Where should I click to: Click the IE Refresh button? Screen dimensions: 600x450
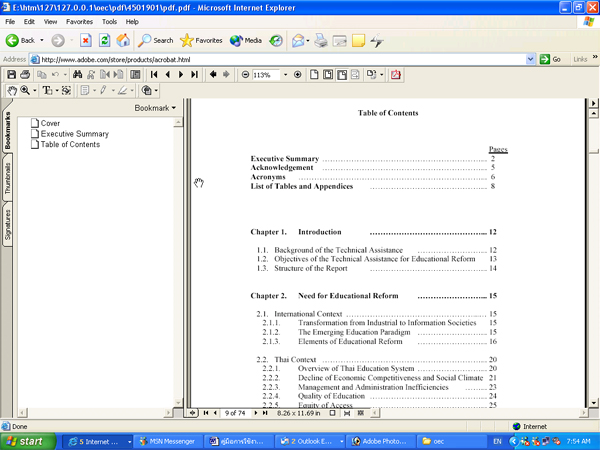pyautogui.click(x=104, y=41)
